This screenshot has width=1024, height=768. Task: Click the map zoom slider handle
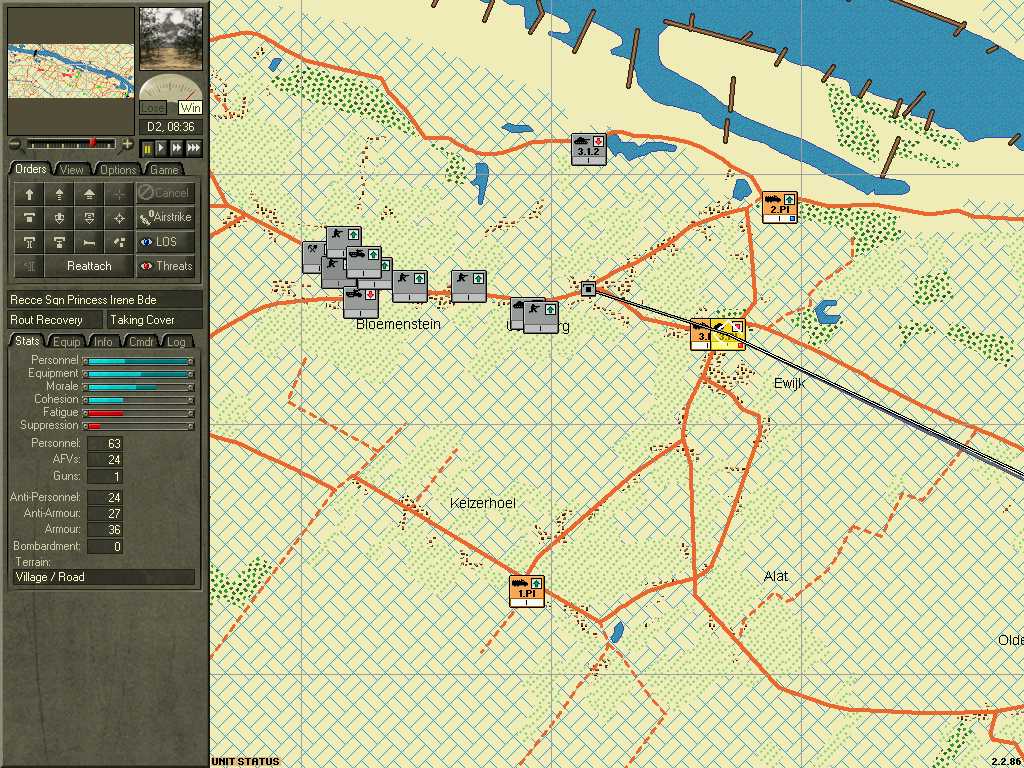tap(93, 142)
